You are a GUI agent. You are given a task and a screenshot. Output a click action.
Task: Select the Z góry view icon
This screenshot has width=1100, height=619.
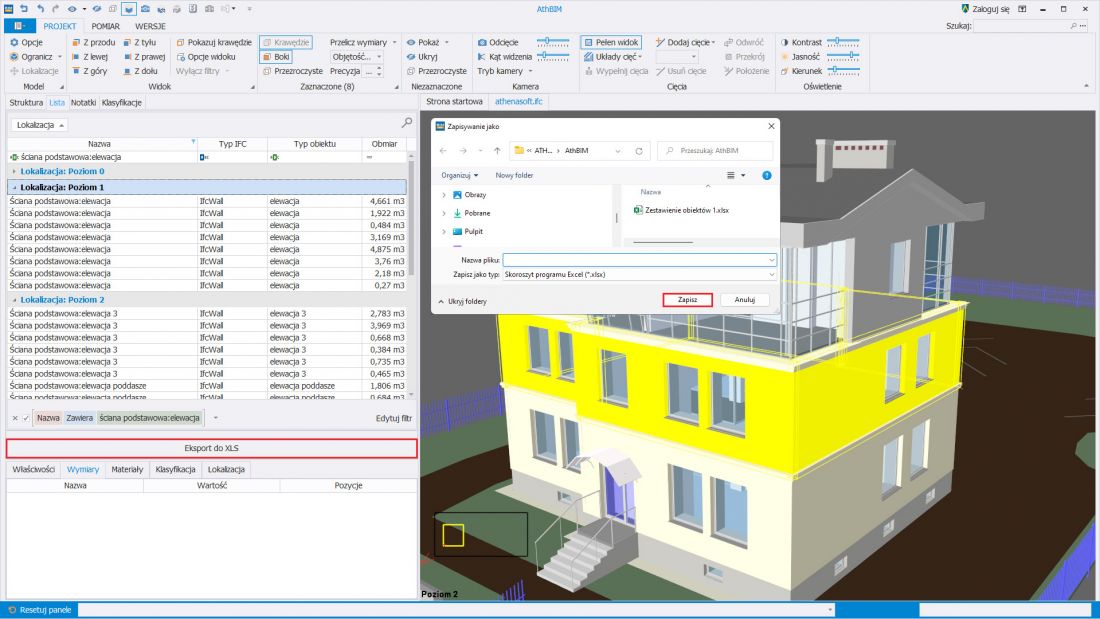(76, 71)
